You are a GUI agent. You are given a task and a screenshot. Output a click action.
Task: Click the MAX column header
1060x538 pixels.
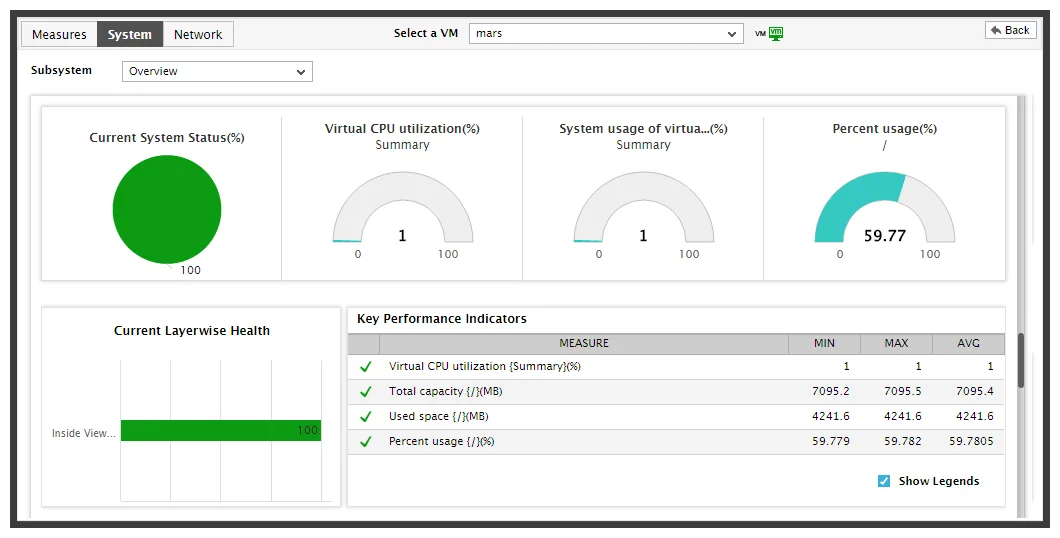point(896,343)
